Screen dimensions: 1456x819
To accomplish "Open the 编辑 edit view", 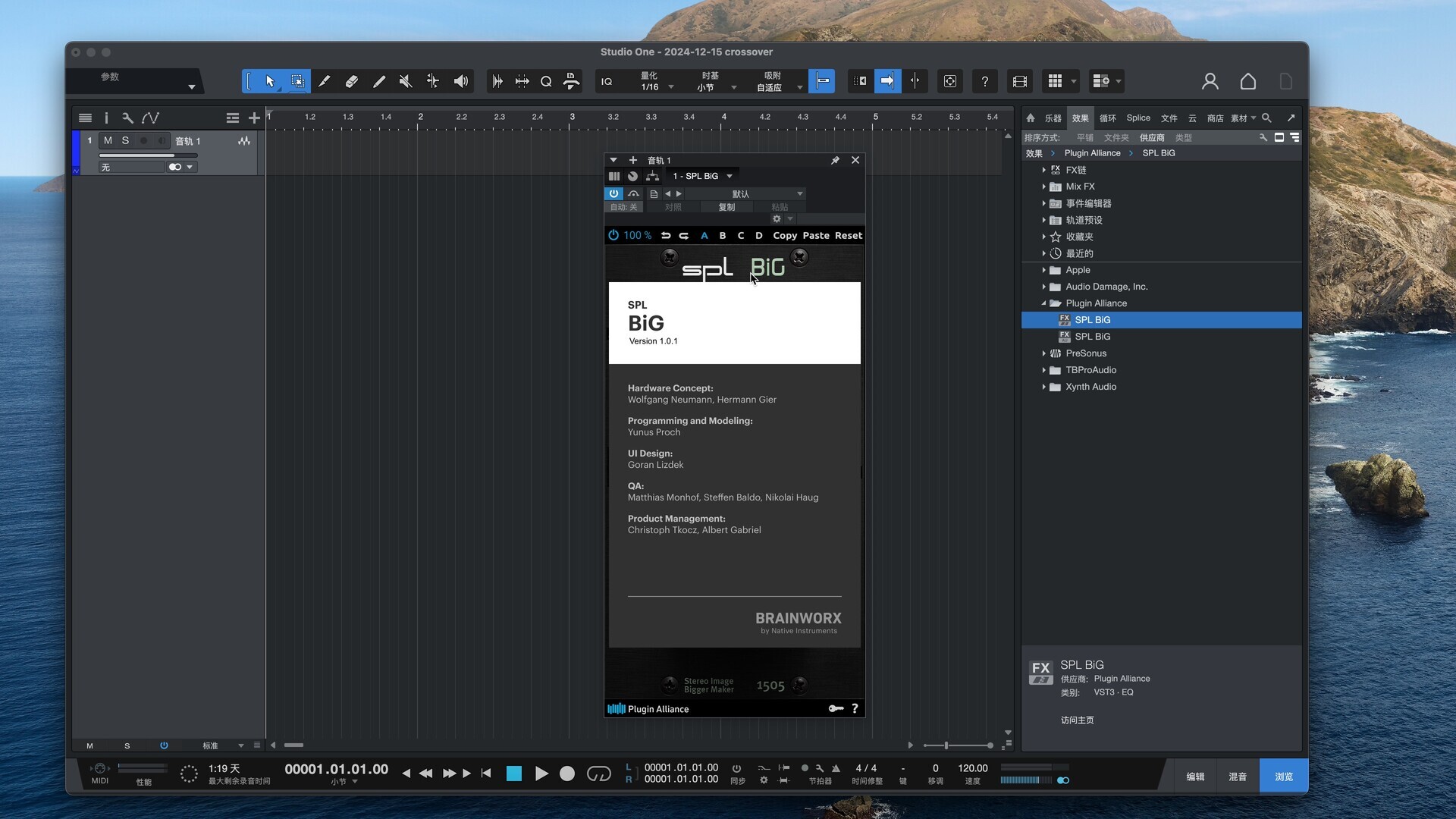I will 1195,777.
